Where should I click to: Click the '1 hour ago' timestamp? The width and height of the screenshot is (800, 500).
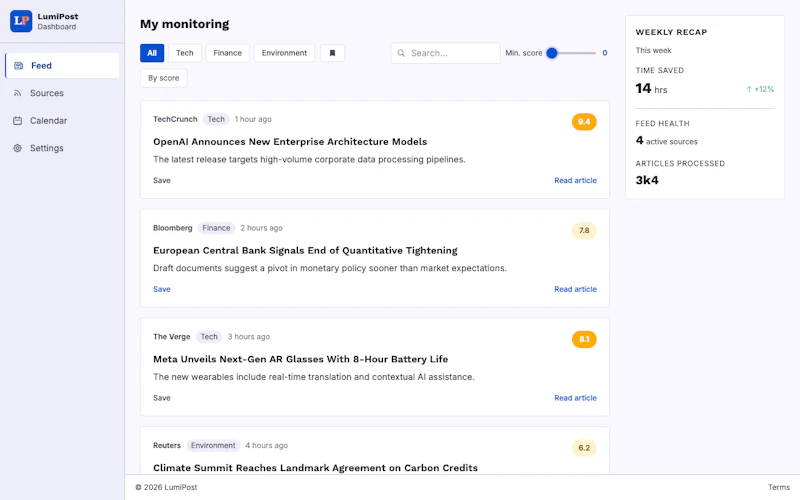click(x=253, y=119)
